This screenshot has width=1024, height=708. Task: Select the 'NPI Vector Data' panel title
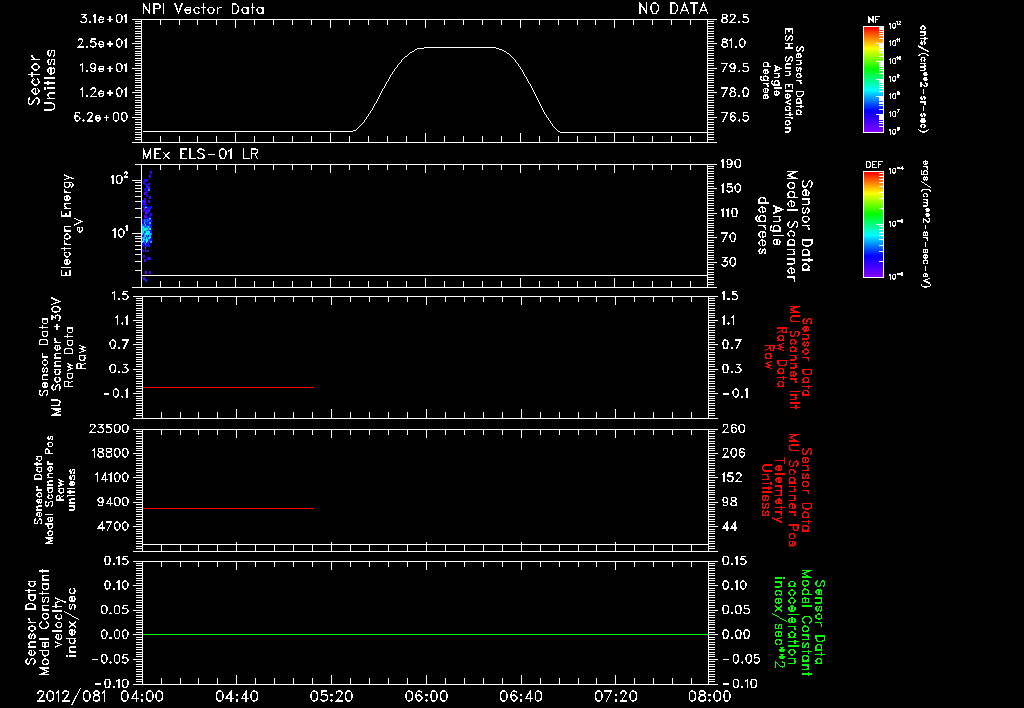click(x=204, y=9)
